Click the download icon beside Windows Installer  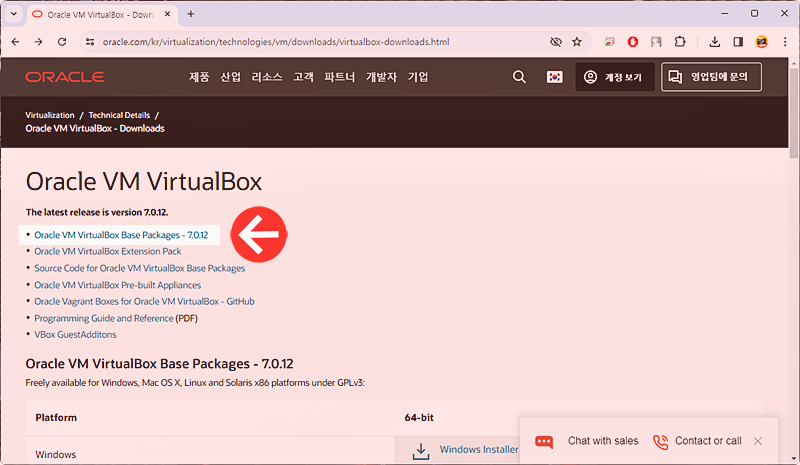coord(421,451)
